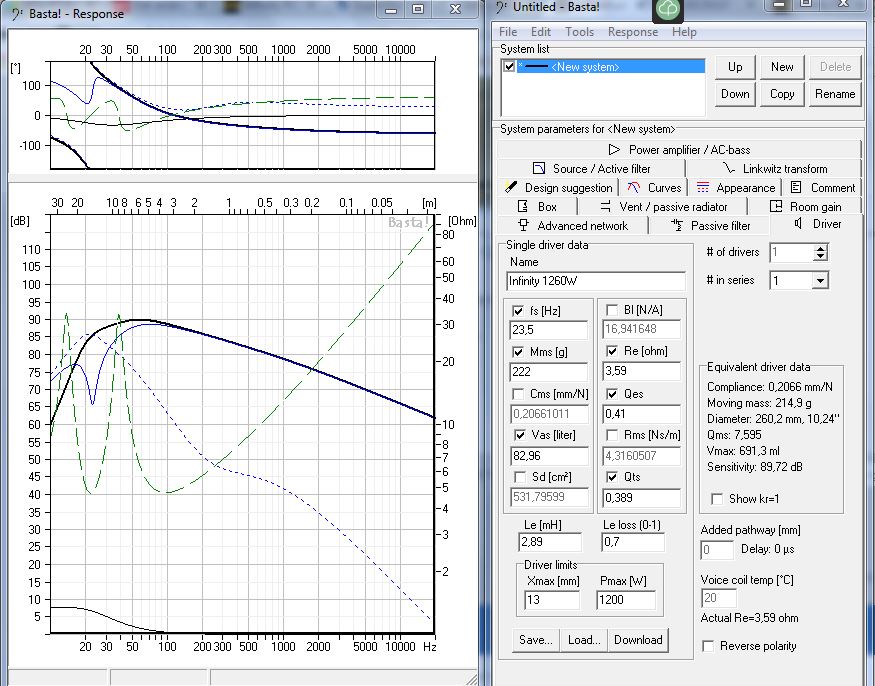Image resolution: width=875 pixels, height=686 pixels.
Task: Open the Response menu
Action: click(x=633, y=32)
